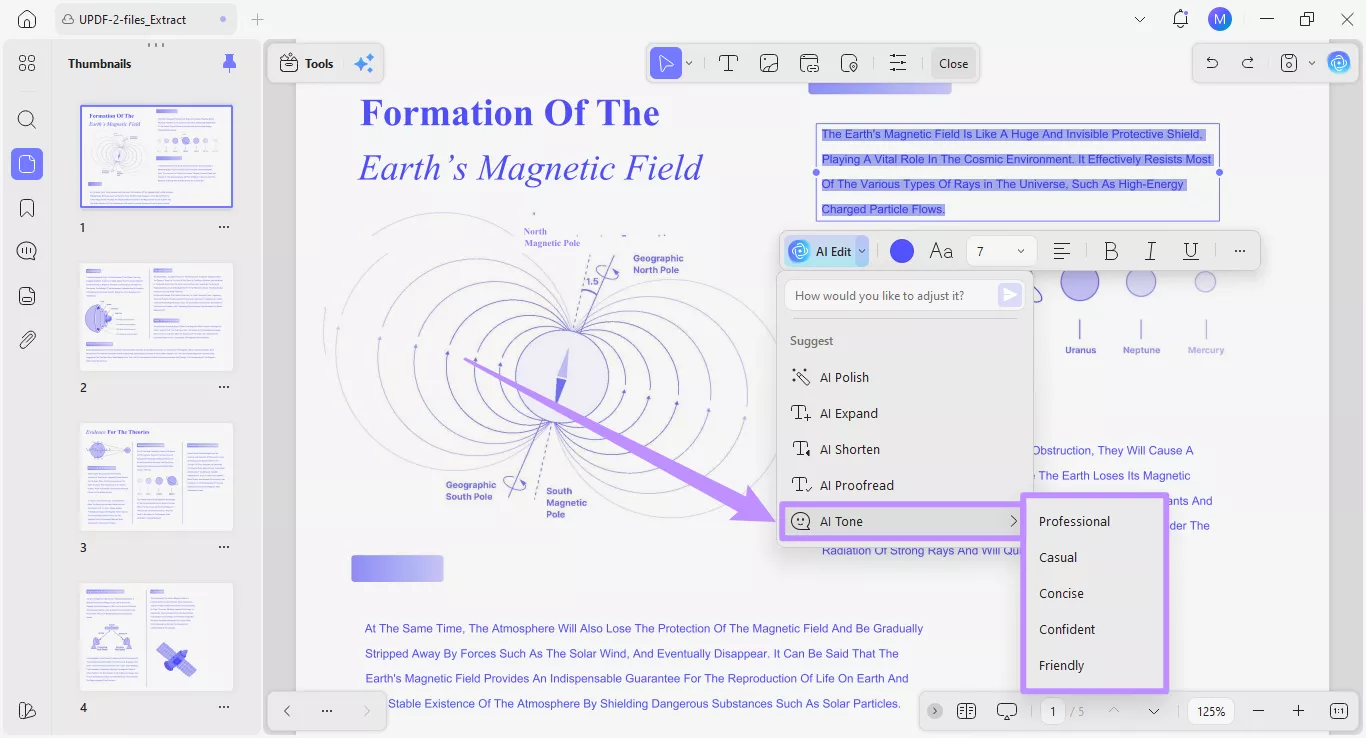
Task: Expand the selection tool dropdown arrow
Action: 689,63
